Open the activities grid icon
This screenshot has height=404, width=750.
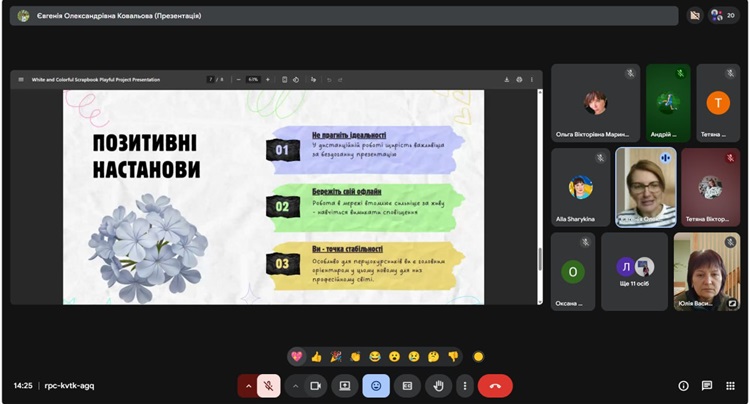(x=730, y=385)
